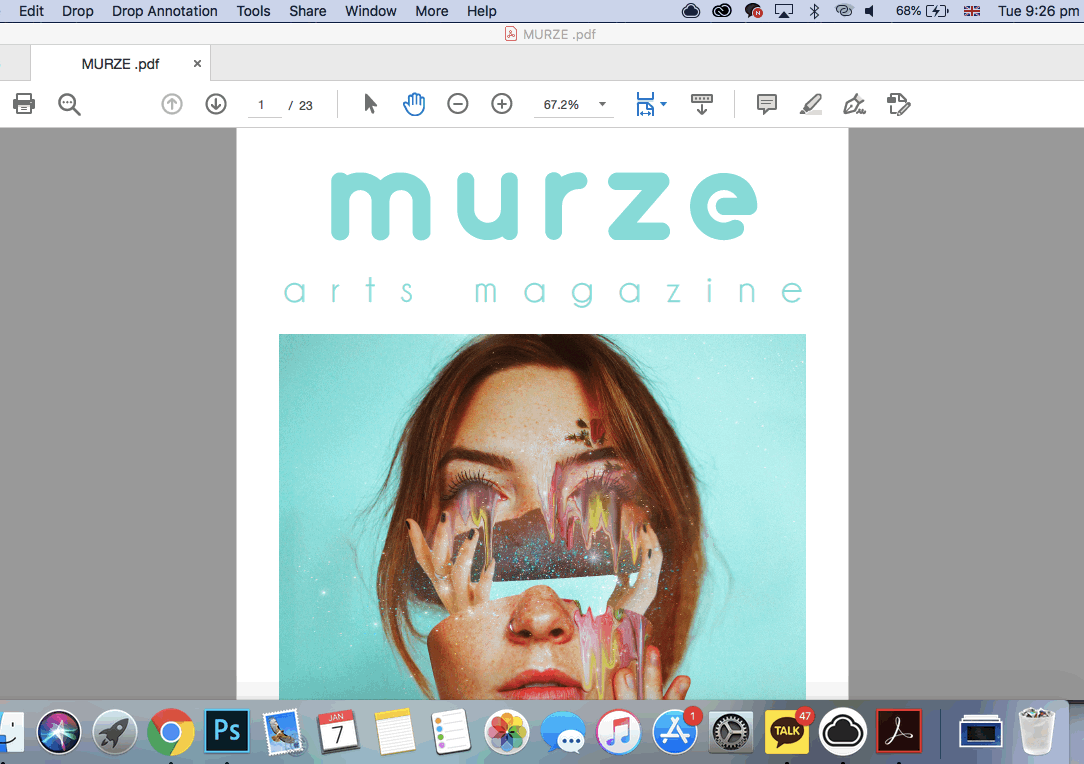Add a comment sticky note

pos(767,104)
